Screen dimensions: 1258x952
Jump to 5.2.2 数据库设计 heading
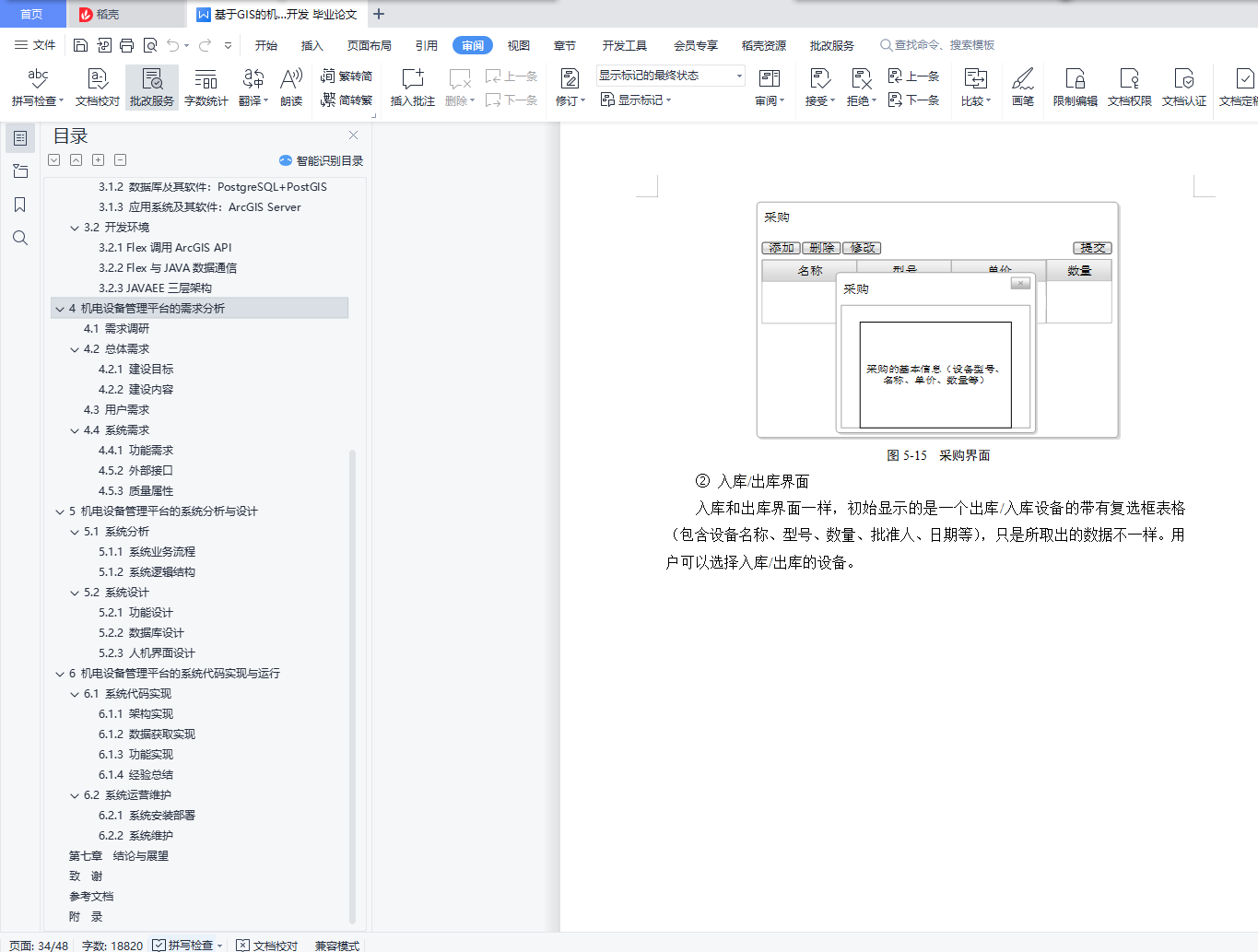(x=141, y=633)
